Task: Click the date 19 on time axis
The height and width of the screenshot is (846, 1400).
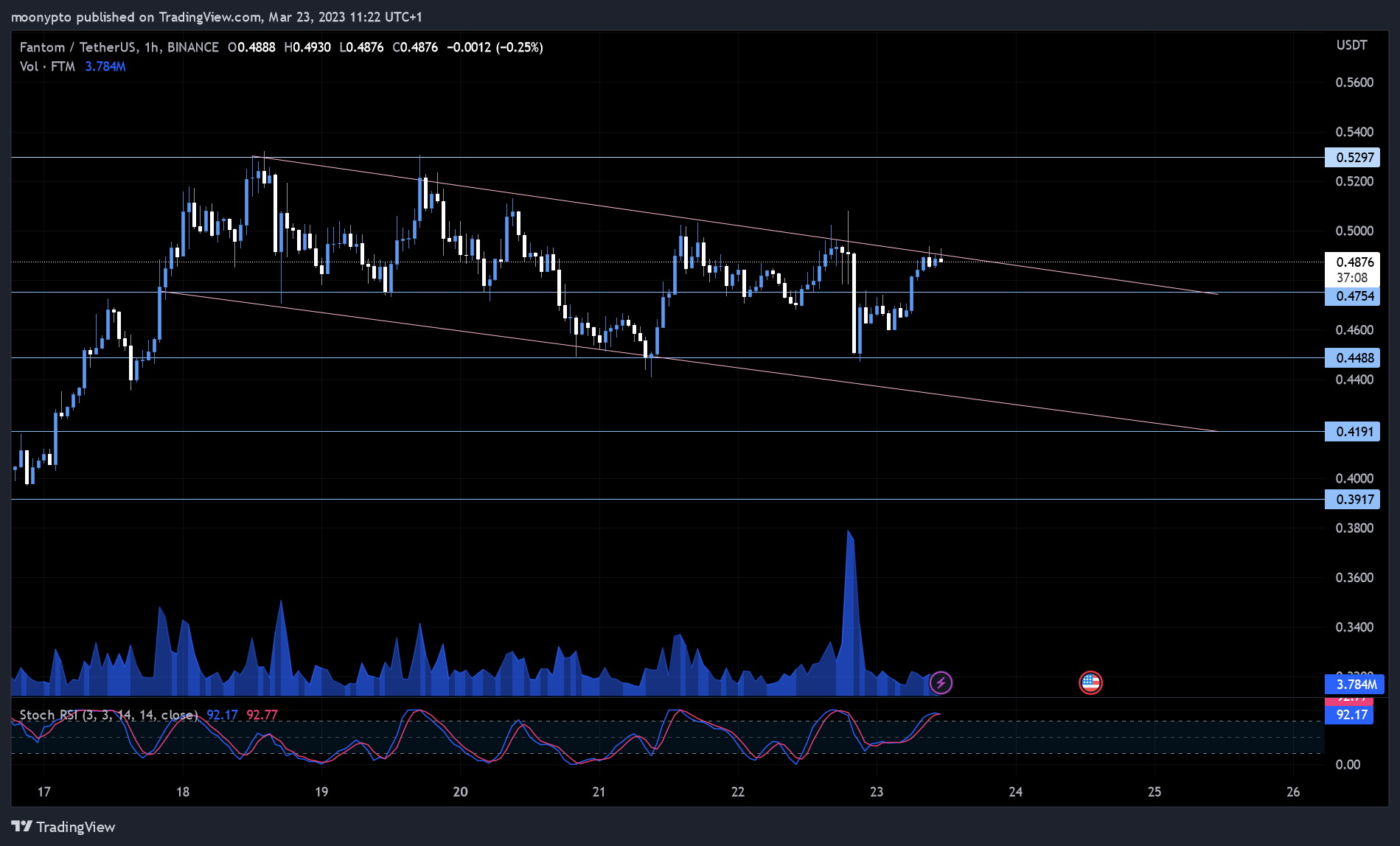Action: [x=321, y=791]
